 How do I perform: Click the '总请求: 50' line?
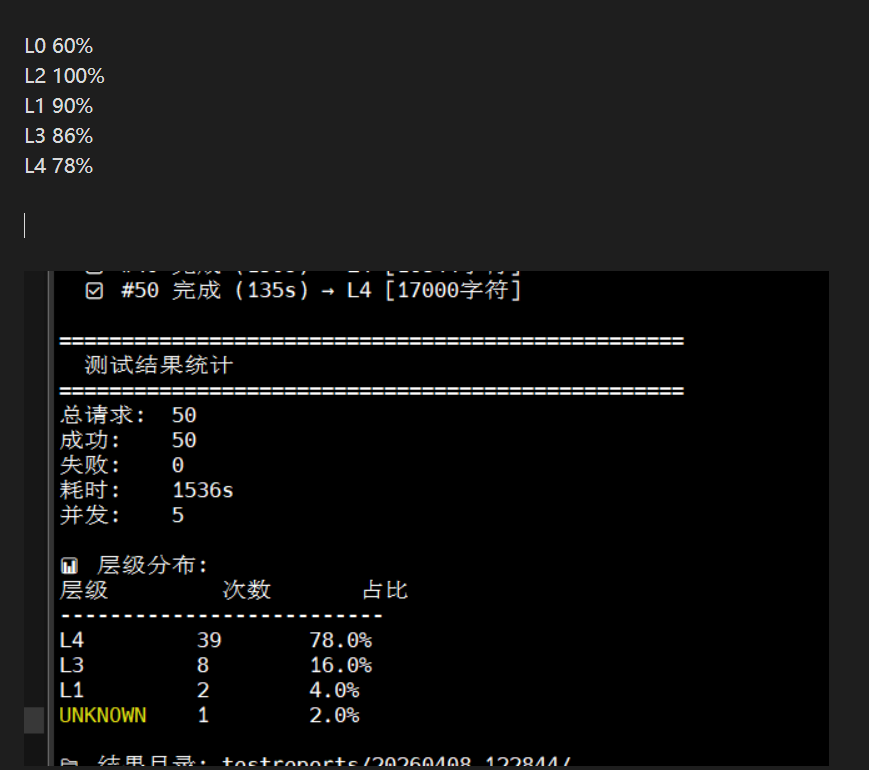(128, 415)
